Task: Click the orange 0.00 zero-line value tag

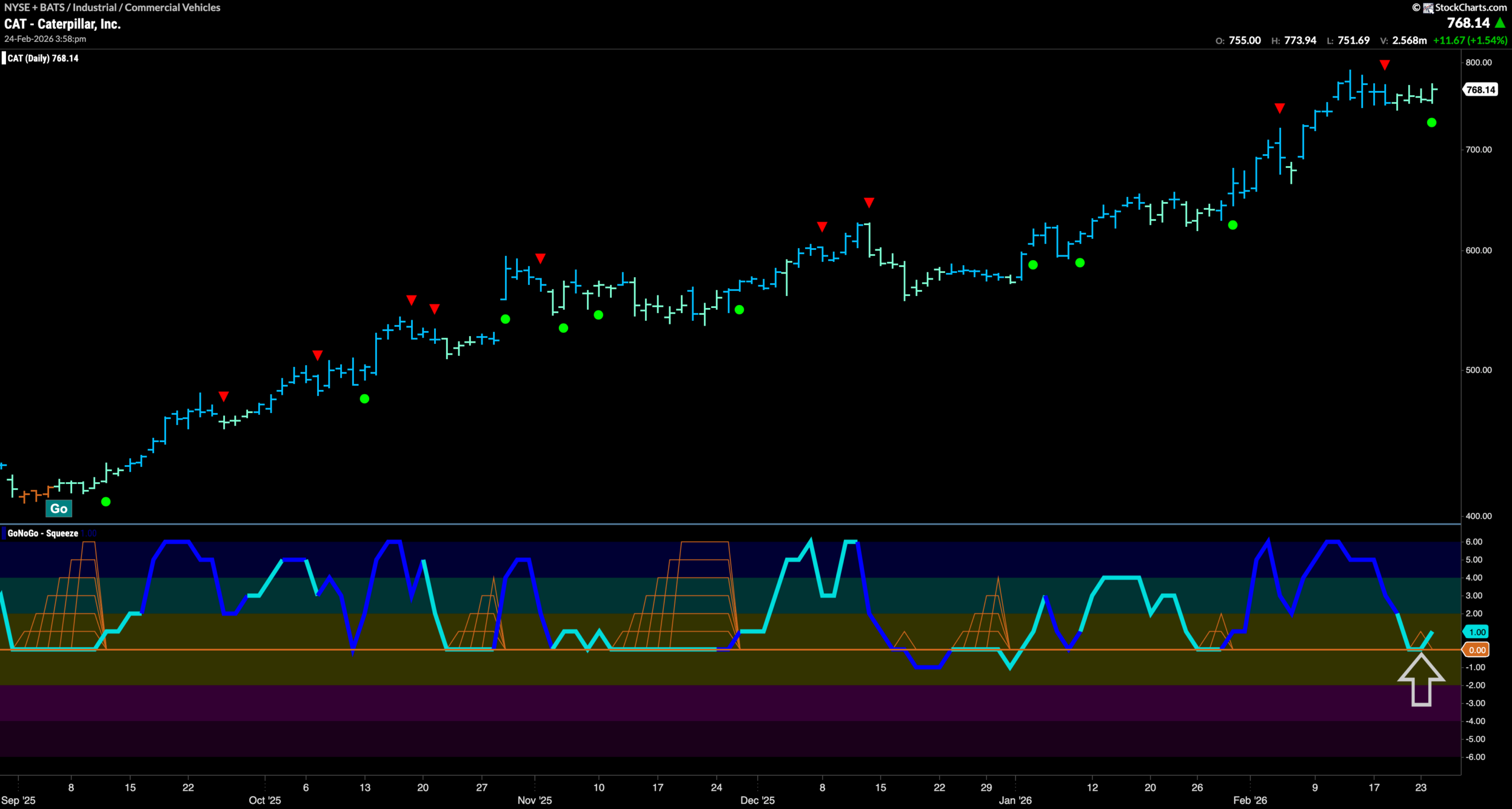Action: tap(1476, 650)
